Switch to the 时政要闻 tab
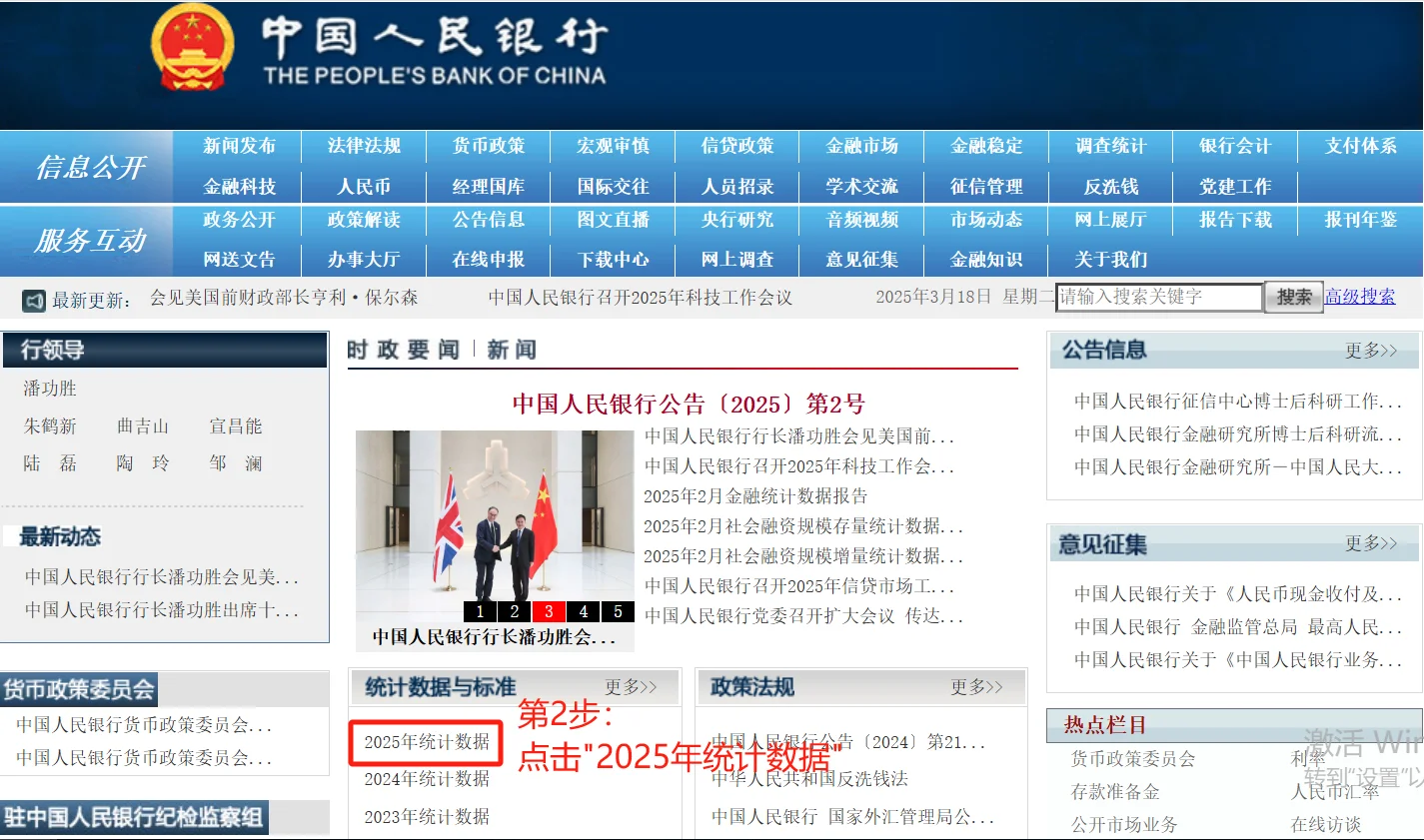This screenshot has width=1424, height=840. point(404,350)
